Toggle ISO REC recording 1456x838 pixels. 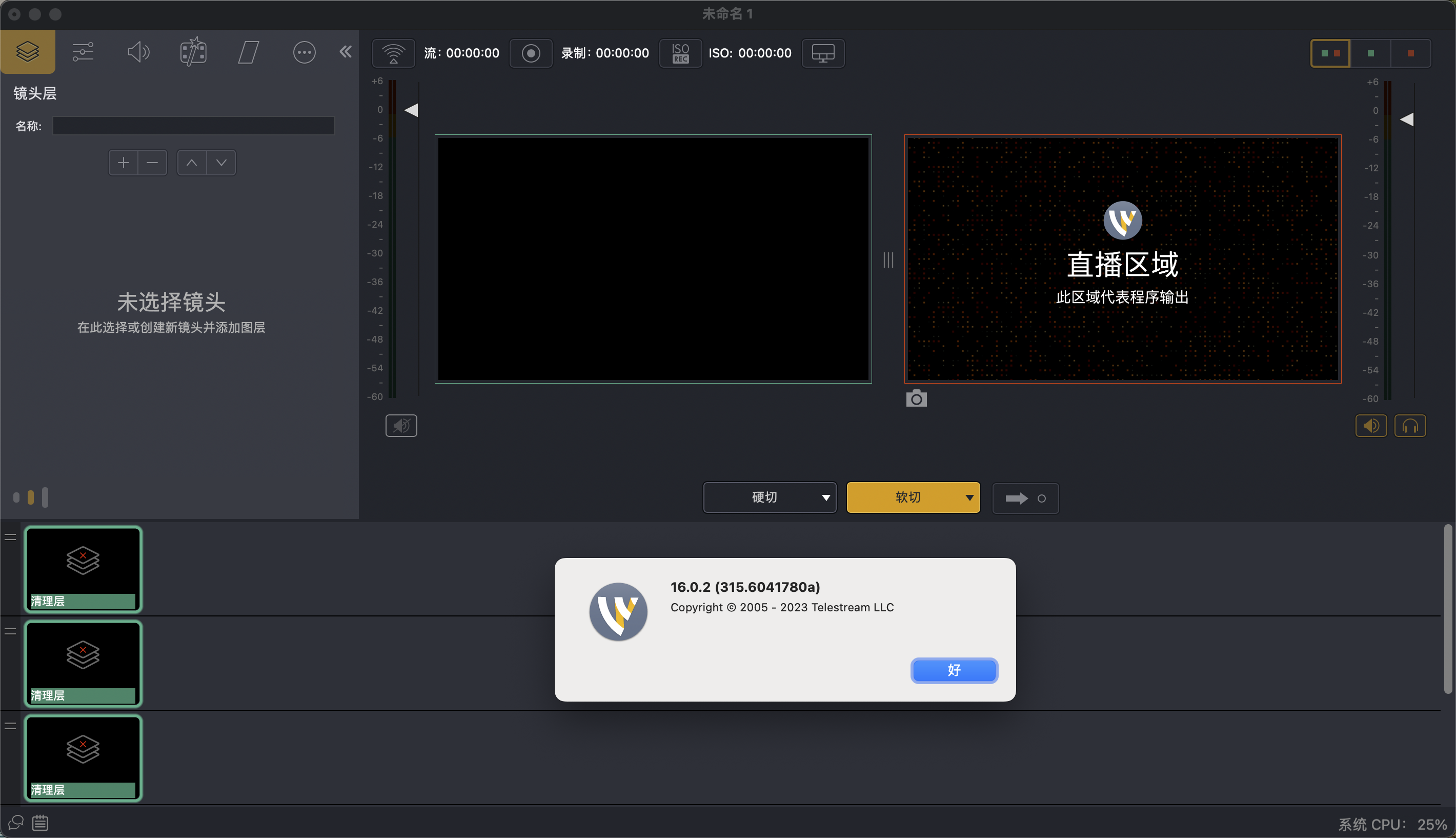tap(680, 53)
